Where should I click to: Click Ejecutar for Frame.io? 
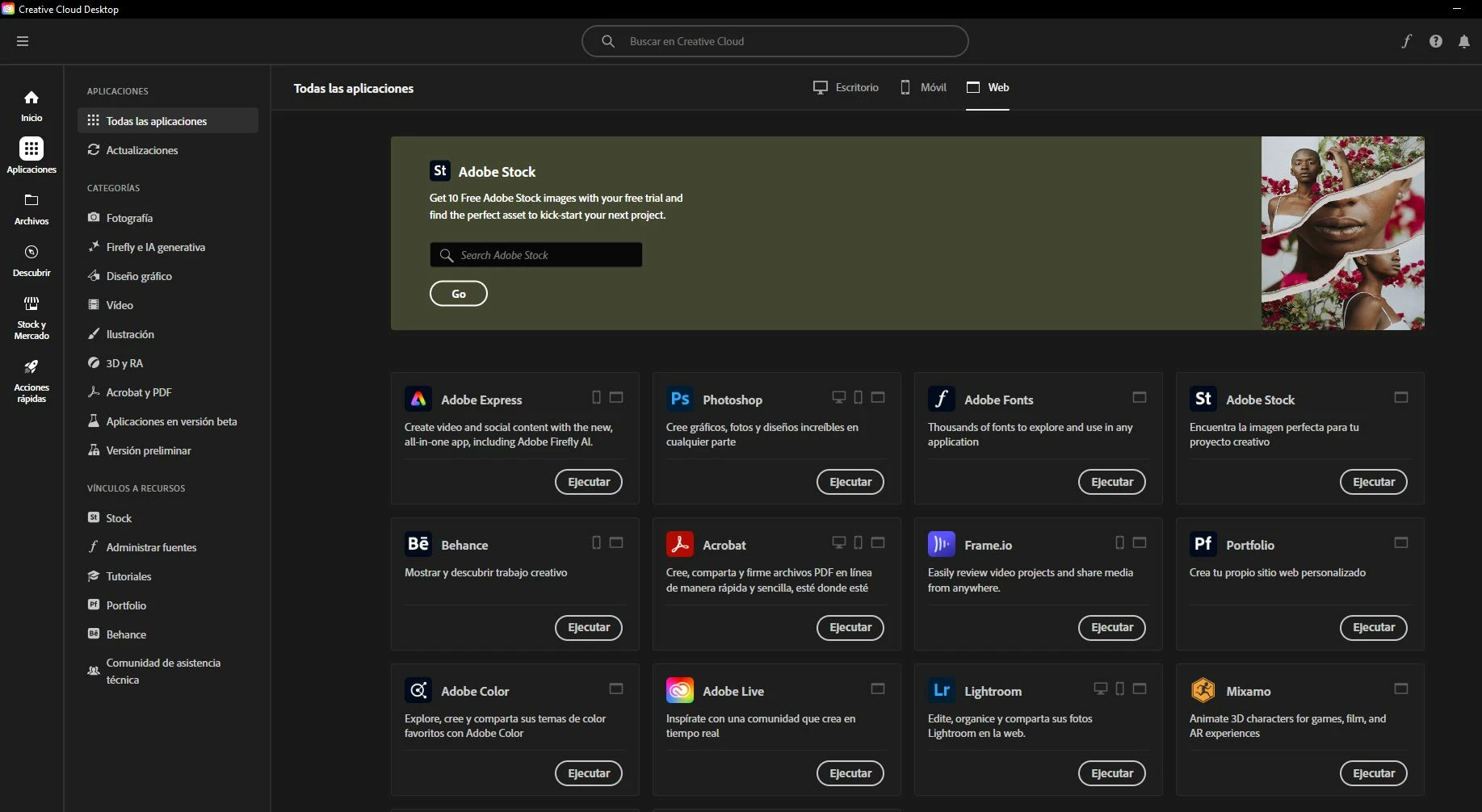click(1112, 627)
